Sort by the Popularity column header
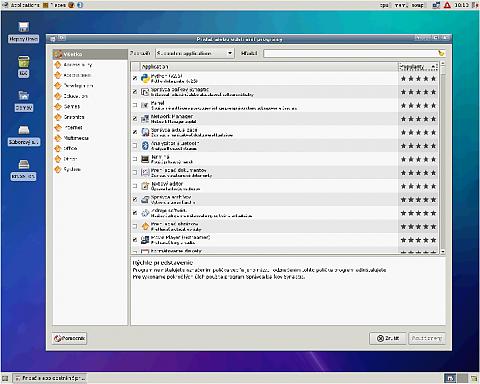Viewport: 480px width, 384px height. pyautogui.click(x=418, y=67)
